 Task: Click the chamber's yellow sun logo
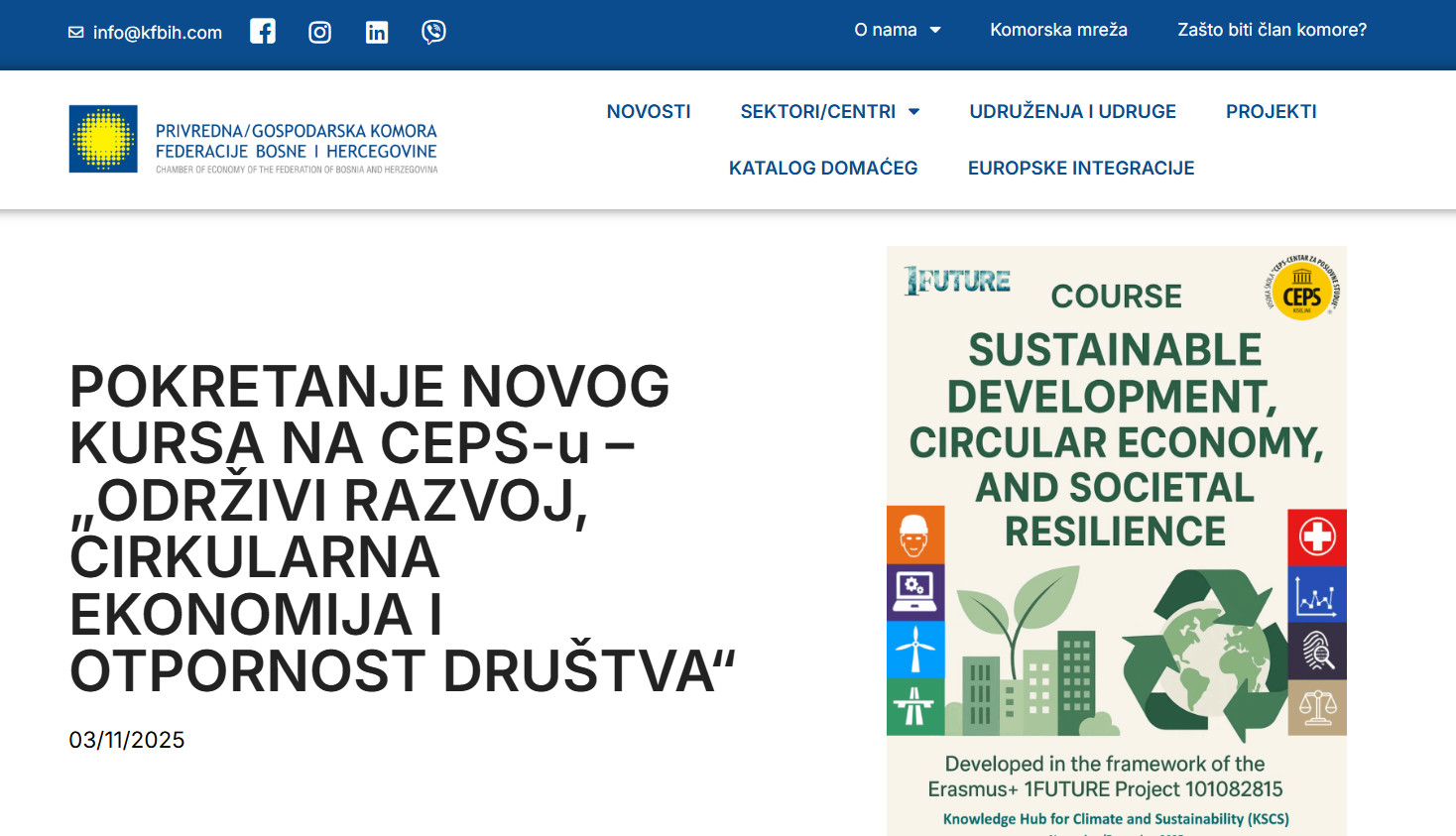(103, 139)
